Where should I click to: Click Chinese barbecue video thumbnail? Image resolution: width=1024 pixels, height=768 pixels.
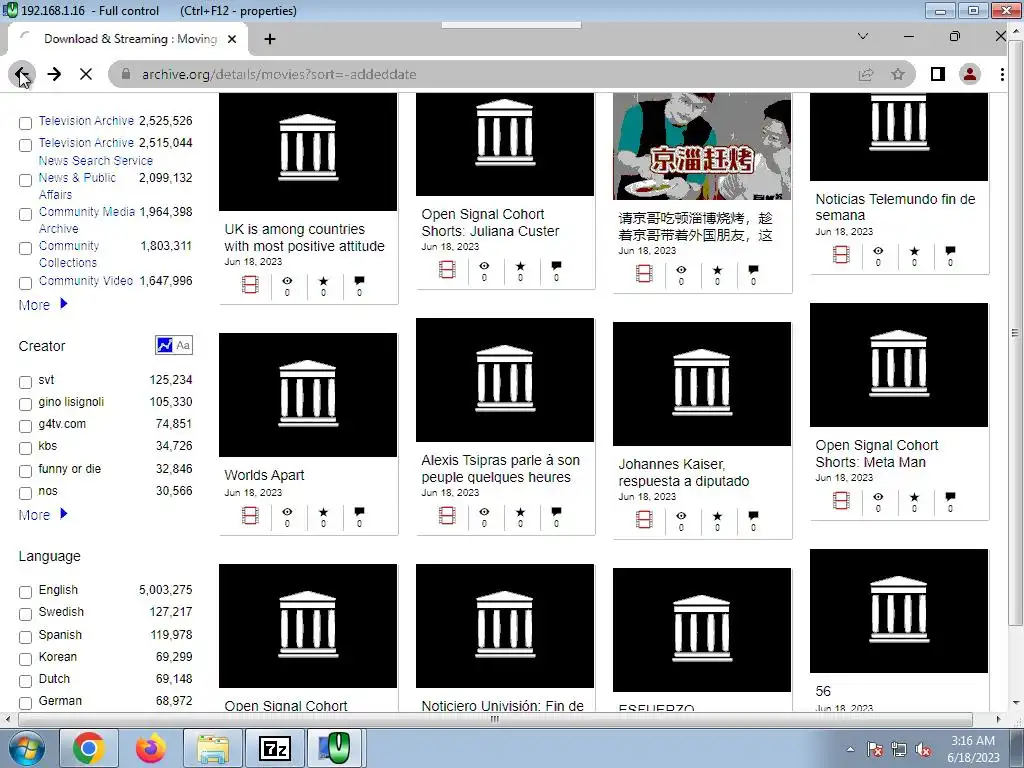pyautogui.click(x=702, y=146)
